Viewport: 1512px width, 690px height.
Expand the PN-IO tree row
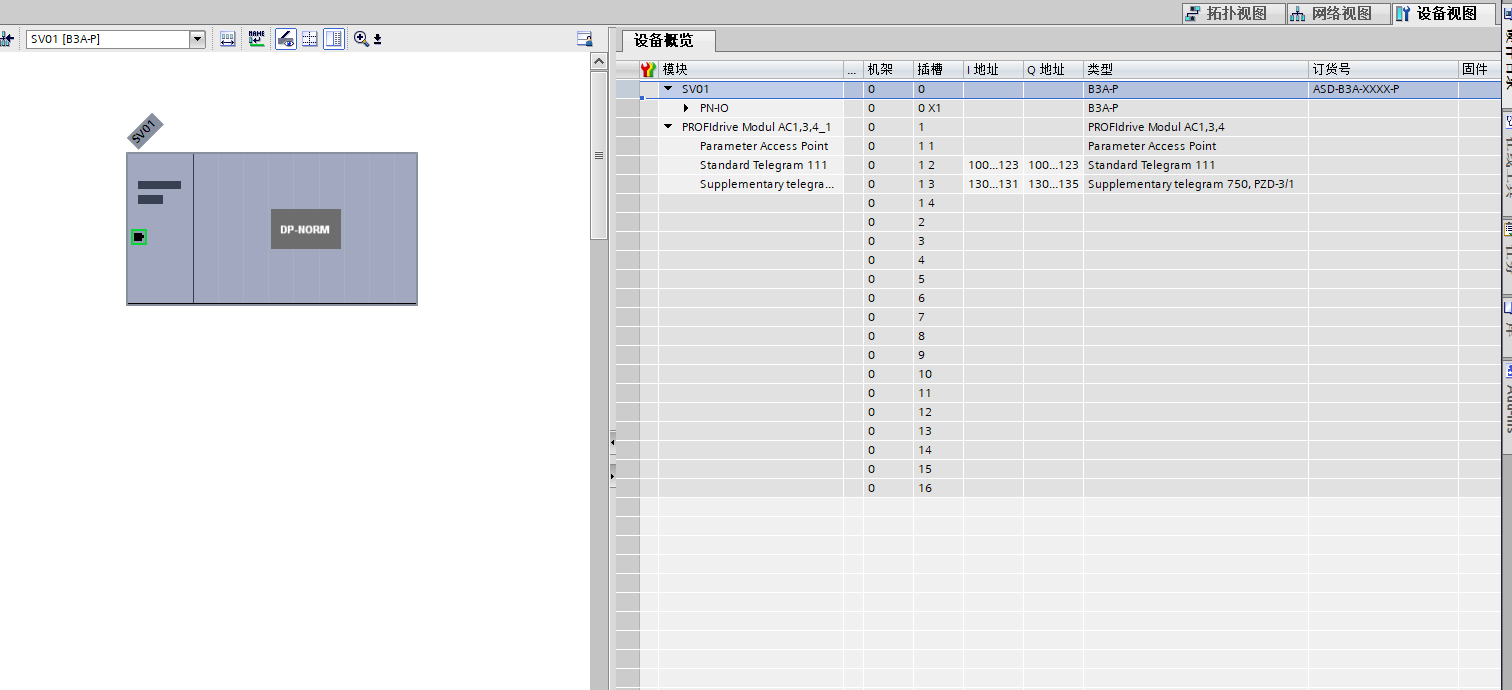coord(686,108)
